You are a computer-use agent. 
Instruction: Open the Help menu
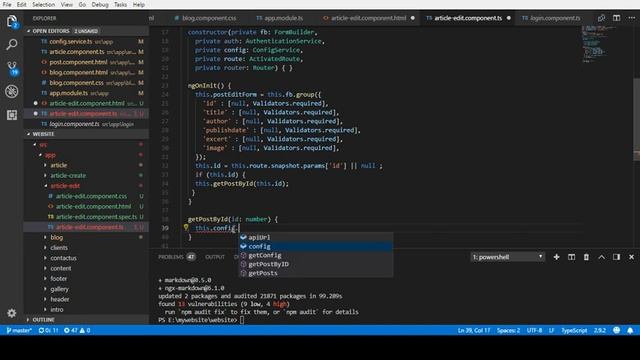point(139,4)
